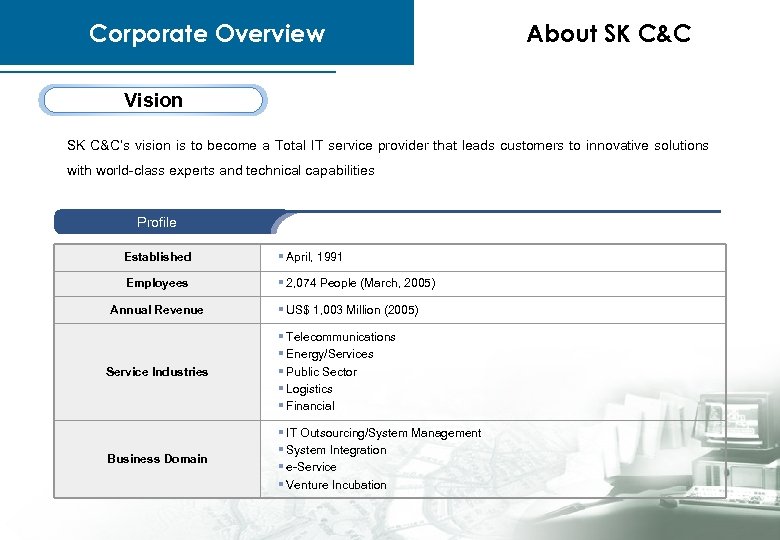Select the Service Industries row label
780x540 pixels.
pos(157,371)
